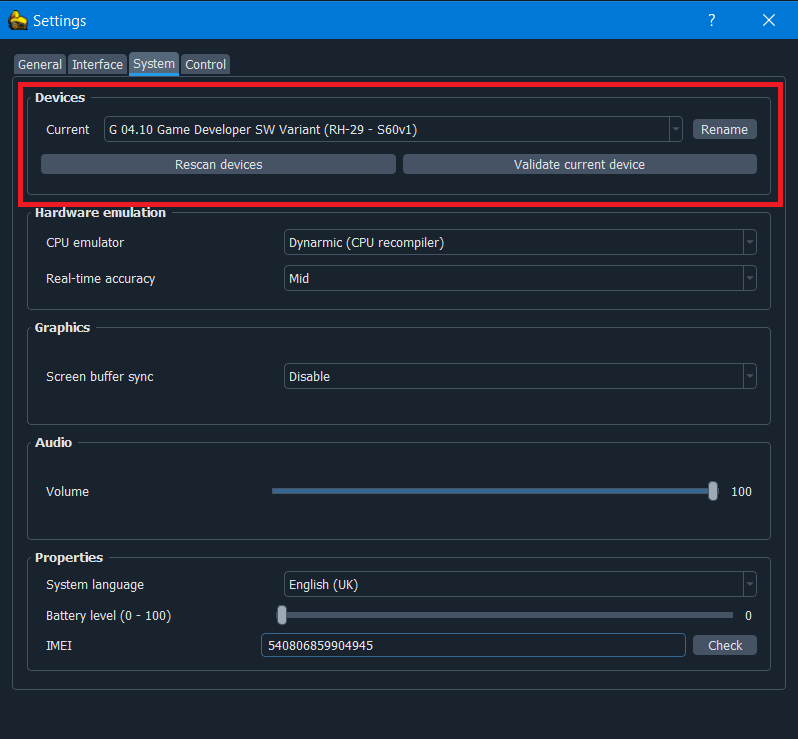798x739 pixels.
Task: Select the System tab
Action: (x=154, y=64)
